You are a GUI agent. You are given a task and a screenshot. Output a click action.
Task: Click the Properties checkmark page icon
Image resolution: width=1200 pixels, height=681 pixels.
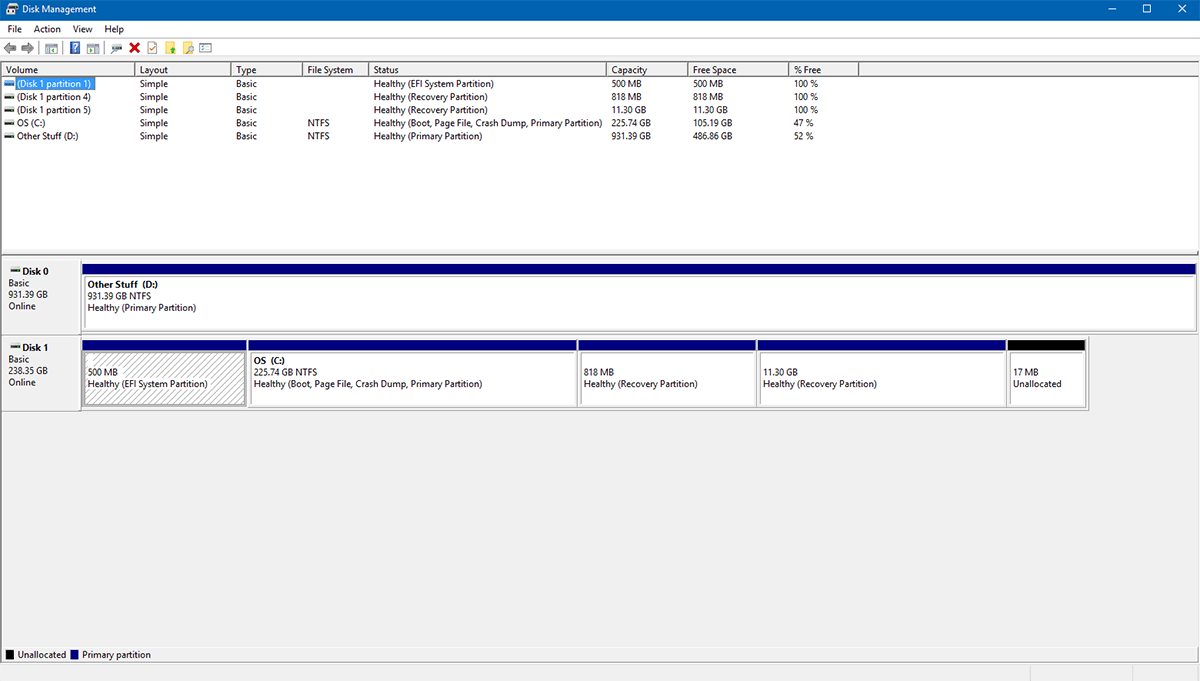(x=152, y=48)
